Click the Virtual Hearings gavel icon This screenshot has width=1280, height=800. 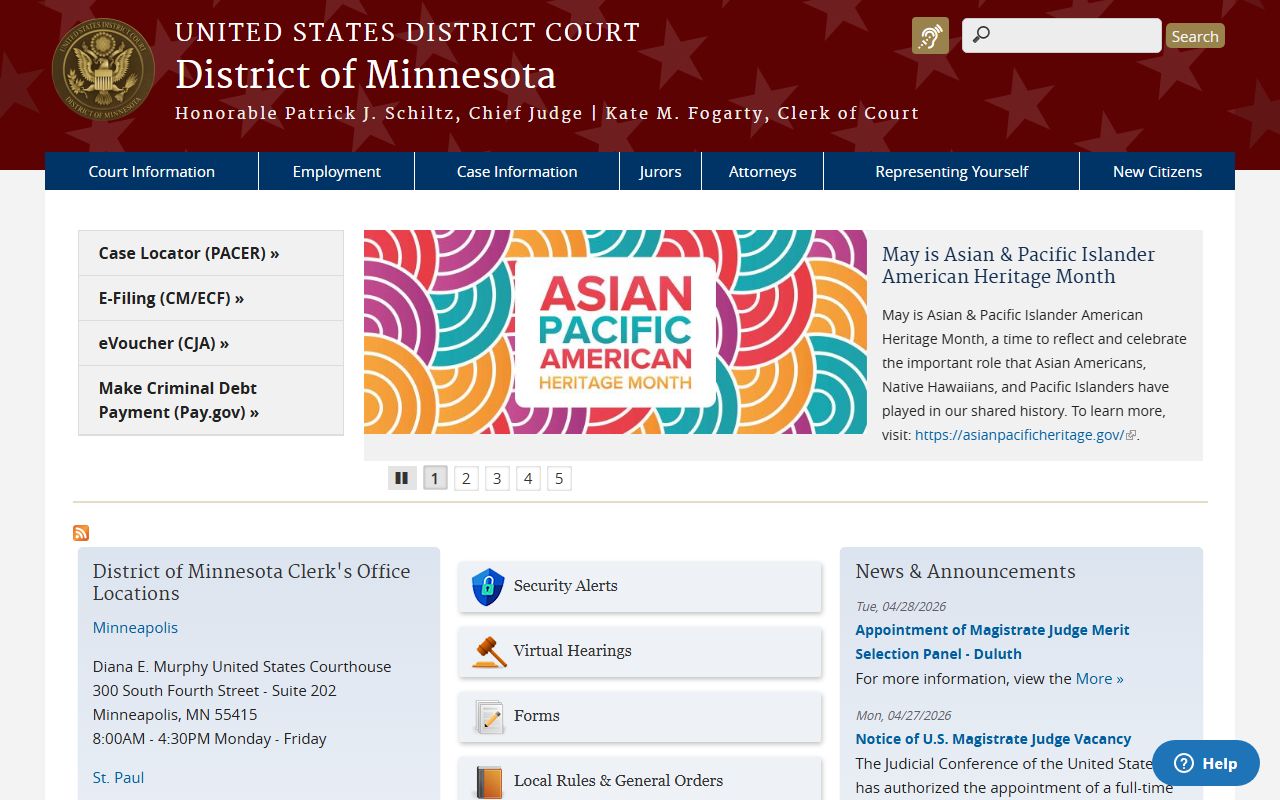coord(489,652)
